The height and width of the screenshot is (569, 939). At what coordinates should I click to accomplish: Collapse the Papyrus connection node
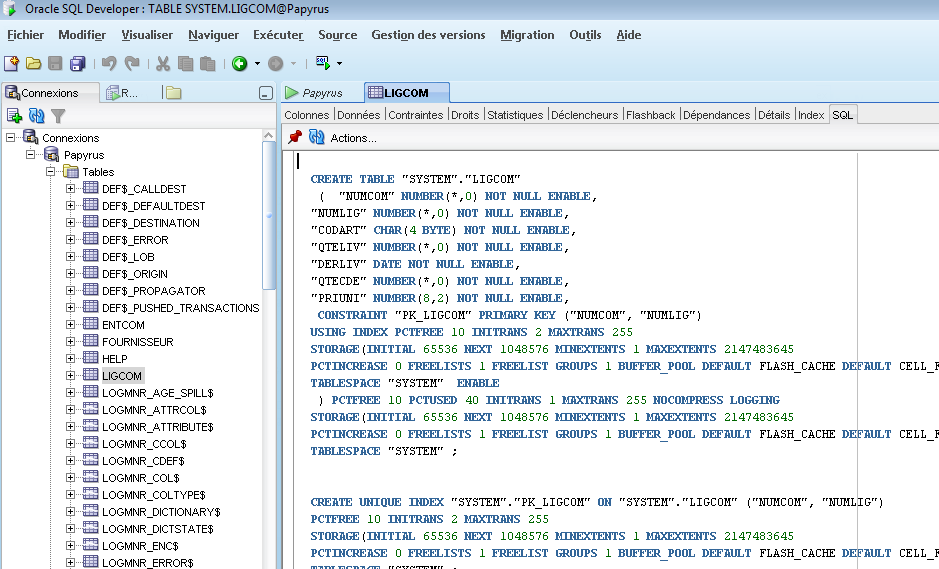point(30,155)
